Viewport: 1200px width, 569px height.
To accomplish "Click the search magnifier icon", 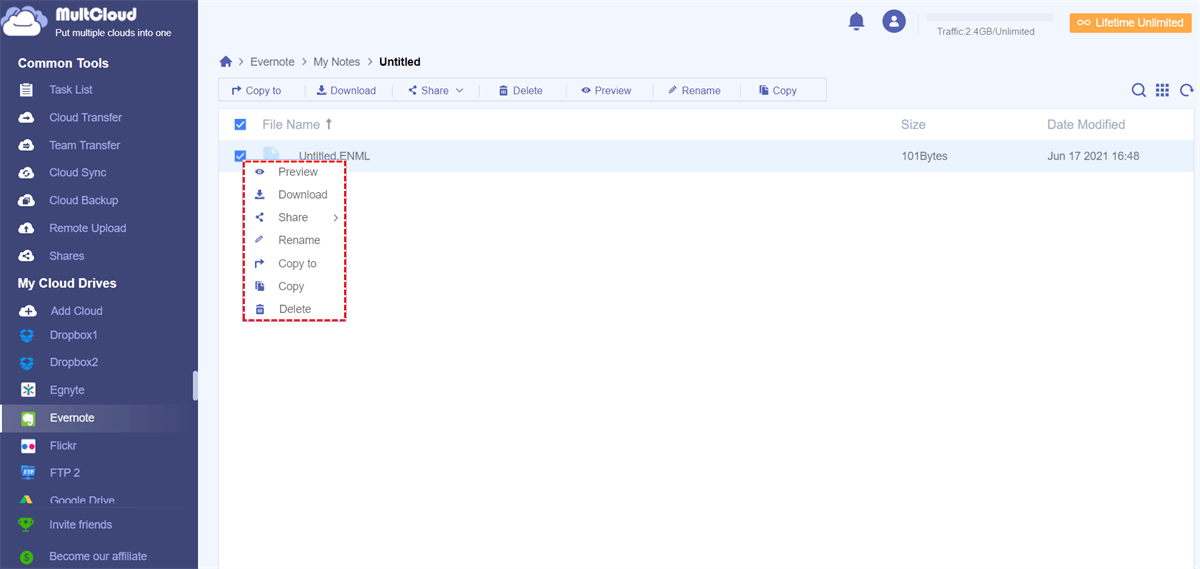I will tap(1139, 90).
